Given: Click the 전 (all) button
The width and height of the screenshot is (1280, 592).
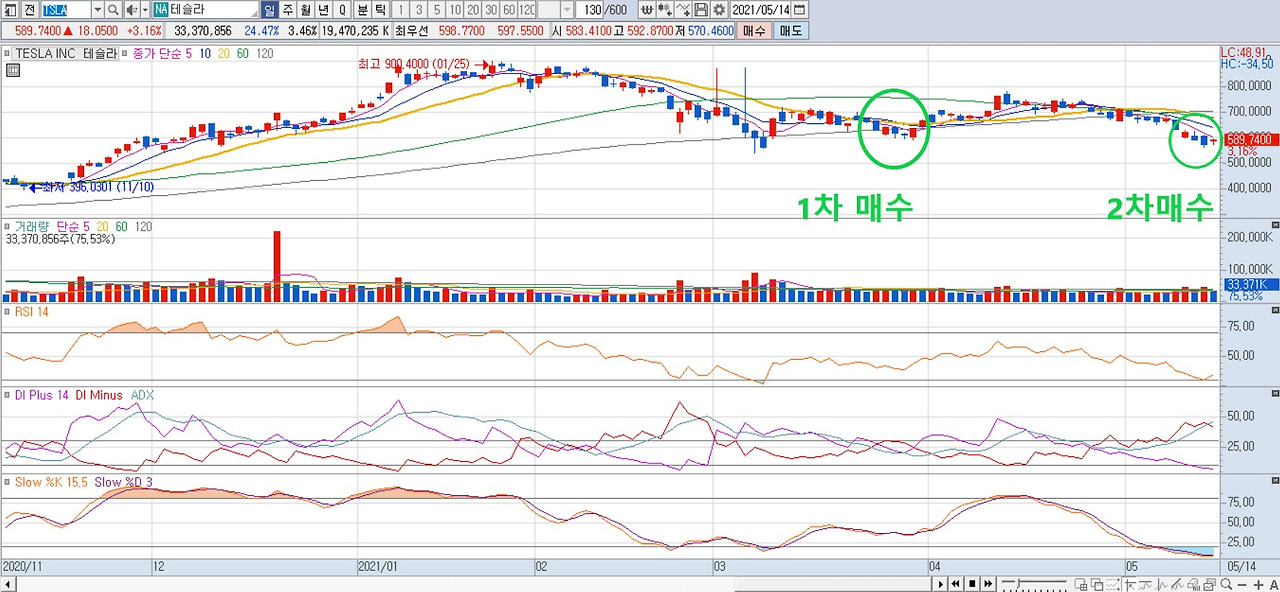Looking at the screenshot, I should click(x=30, y=10).
